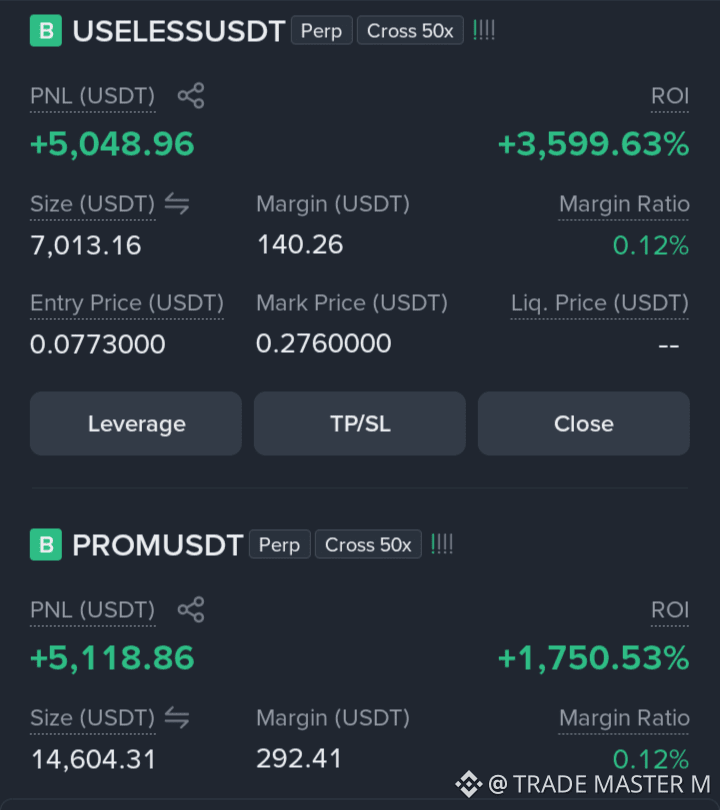Tap the signal bars indicator next to USELESSUSDT

[x=484, y=30]
